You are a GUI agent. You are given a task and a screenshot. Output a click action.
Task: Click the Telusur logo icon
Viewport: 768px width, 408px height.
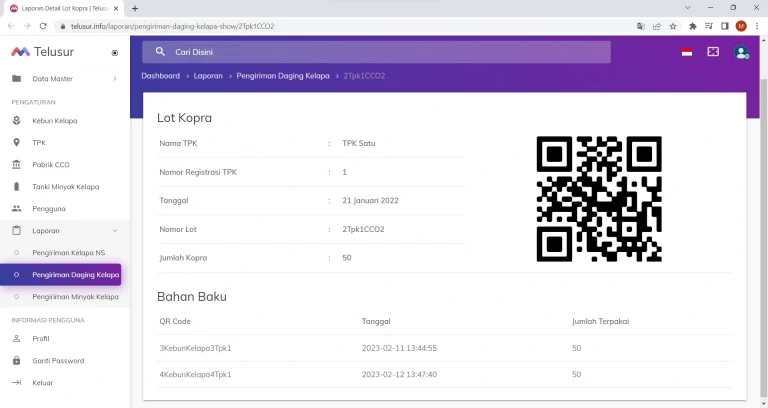(21, 51)
